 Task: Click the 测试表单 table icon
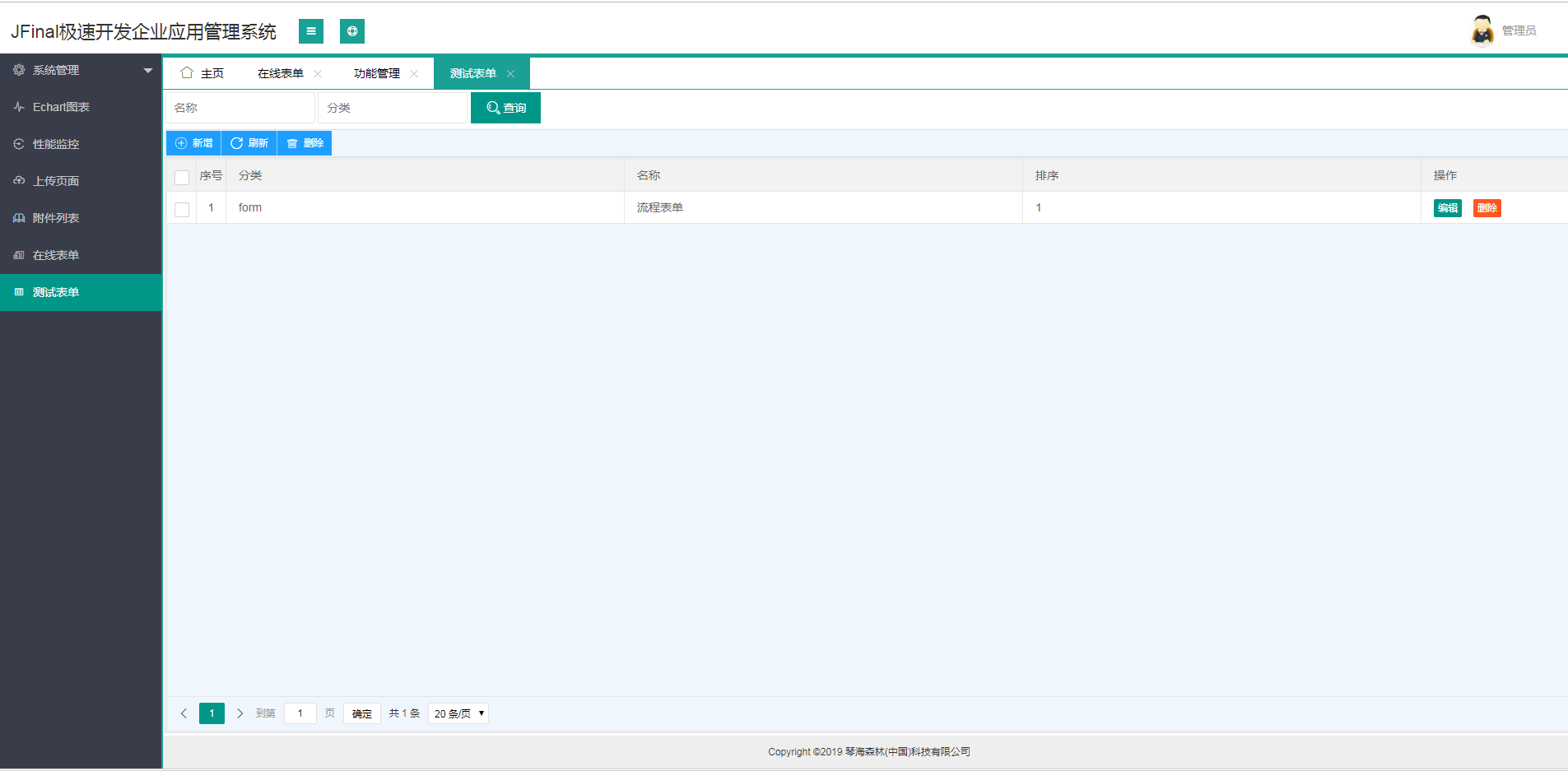coord(19,292)
